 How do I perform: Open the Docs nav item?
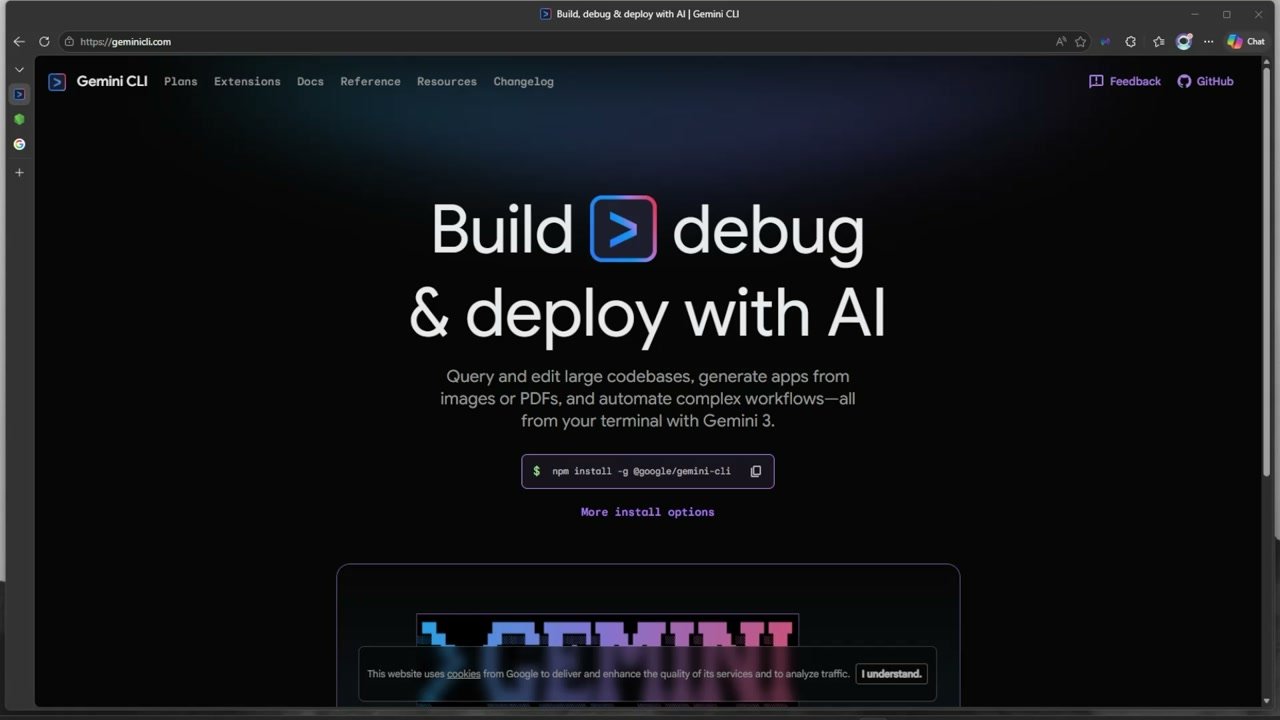[310, 82]
